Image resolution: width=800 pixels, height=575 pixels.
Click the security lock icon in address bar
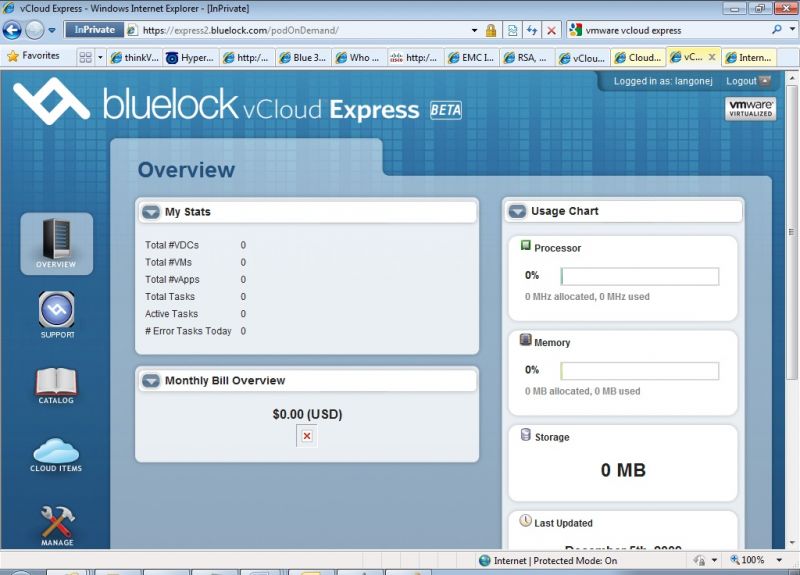(x=491, y=30)
